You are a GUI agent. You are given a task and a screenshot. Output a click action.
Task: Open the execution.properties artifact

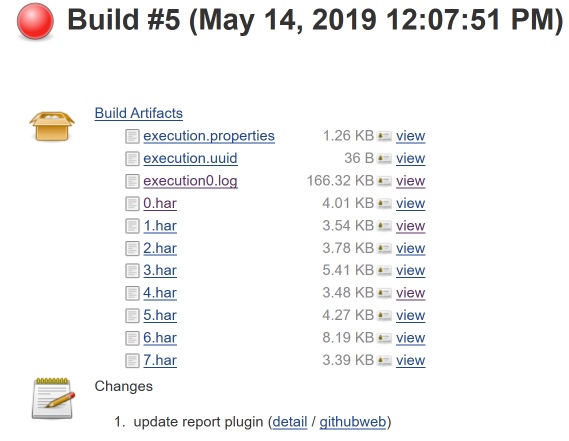click(209, 136)
